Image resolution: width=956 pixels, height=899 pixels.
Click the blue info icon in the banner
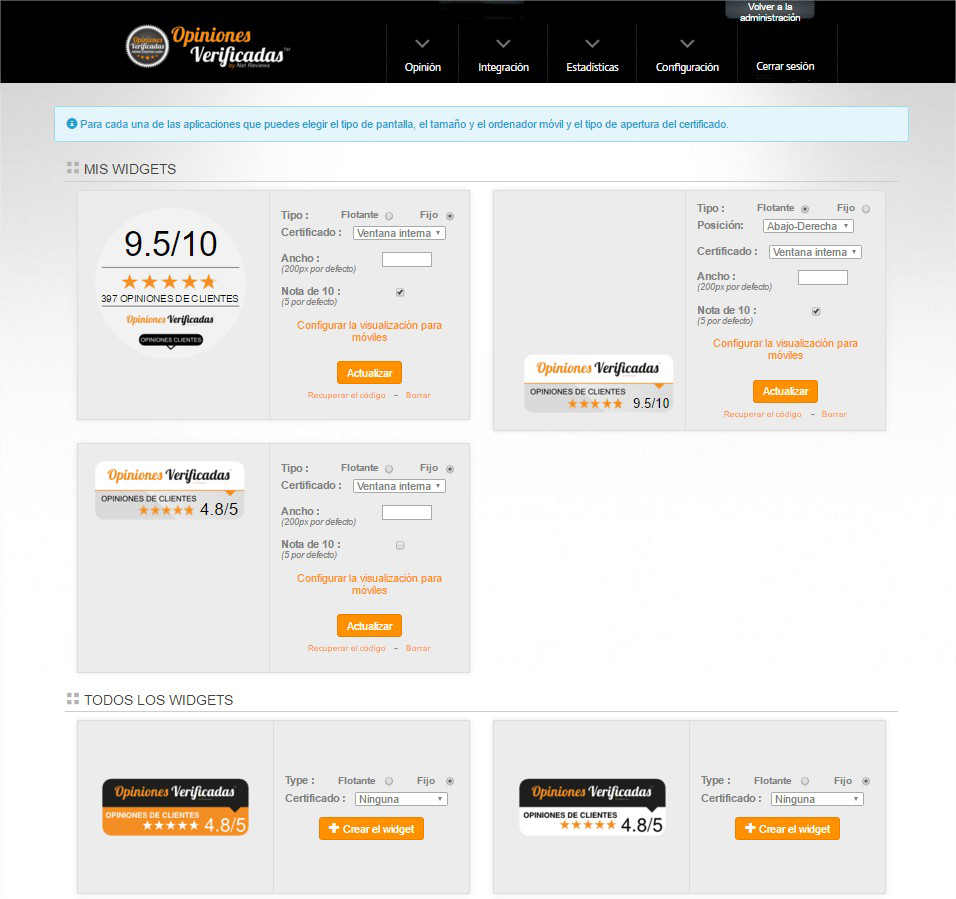tap(72, 124)
